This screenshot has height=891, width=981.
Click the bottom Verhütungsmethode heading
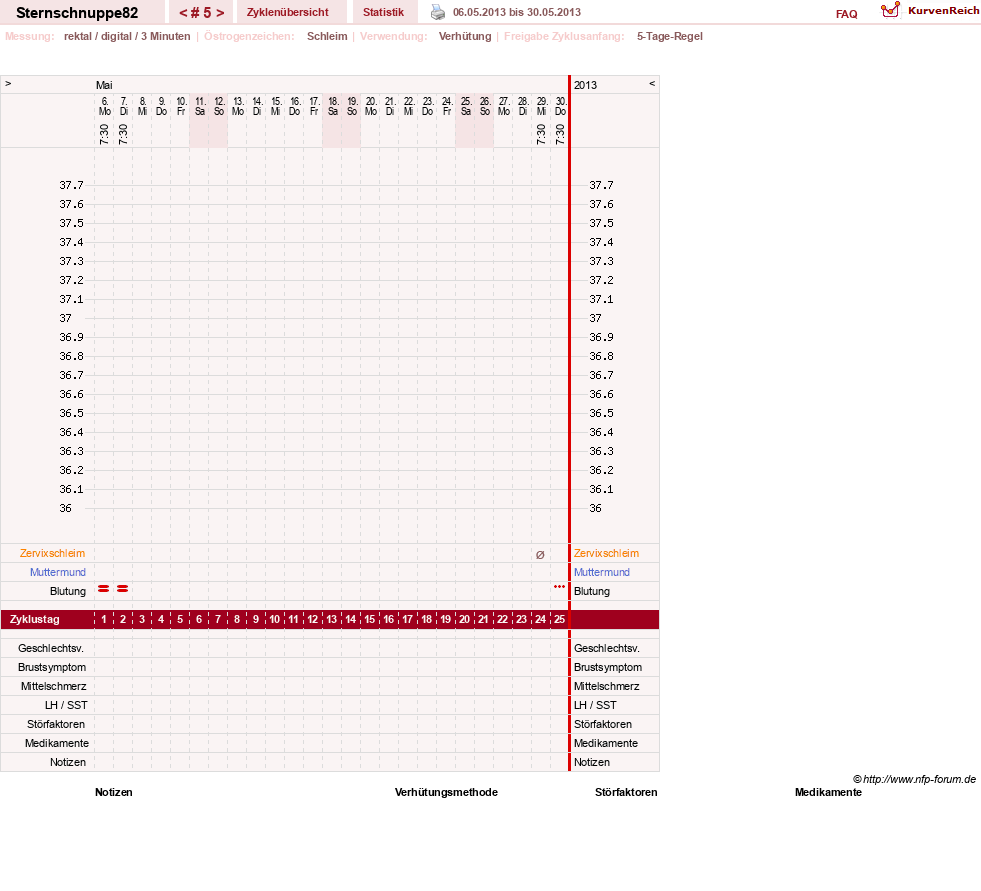coord(446,792)
